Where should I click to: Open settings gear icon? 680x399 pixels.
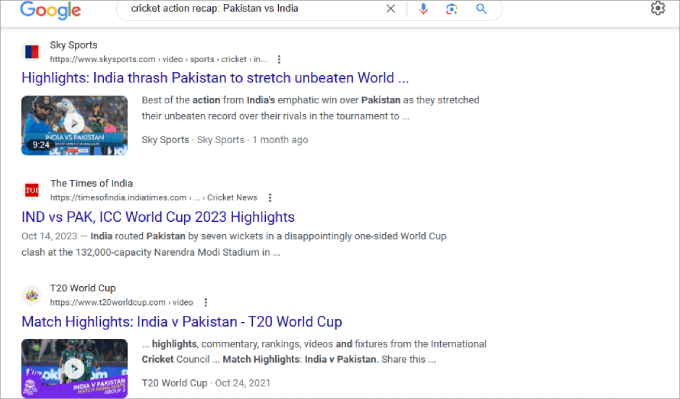tap(657, 8)
